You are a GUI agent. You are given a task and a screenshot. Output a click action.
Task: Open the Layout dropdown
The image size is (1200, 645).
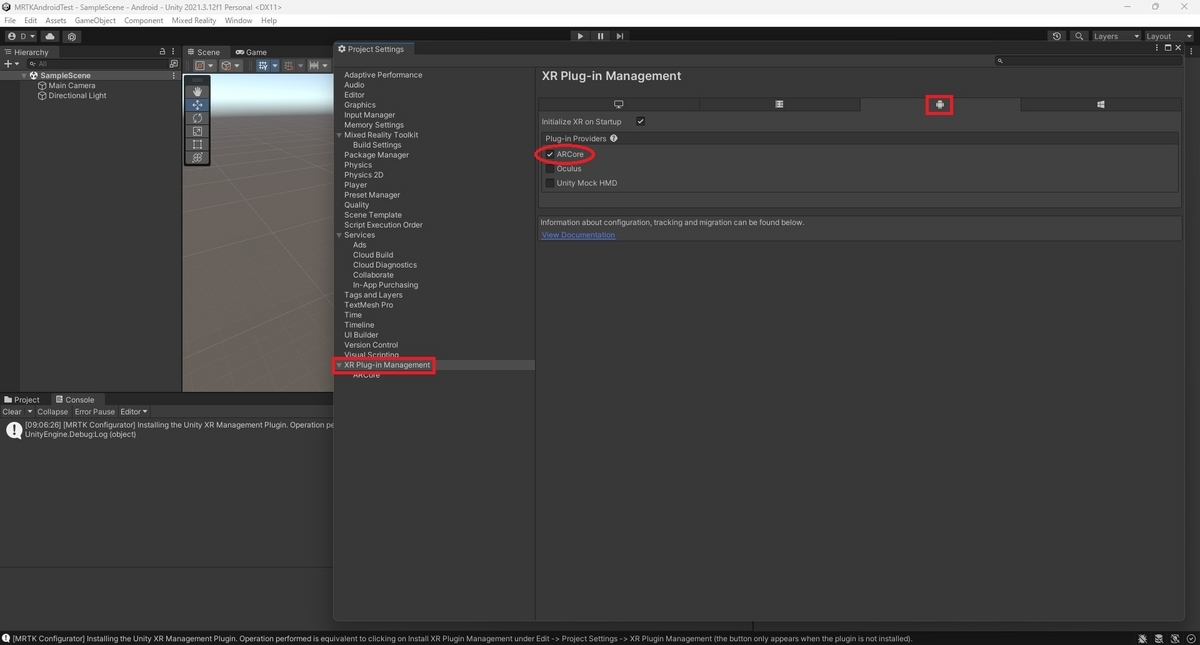click(1168, 36)
